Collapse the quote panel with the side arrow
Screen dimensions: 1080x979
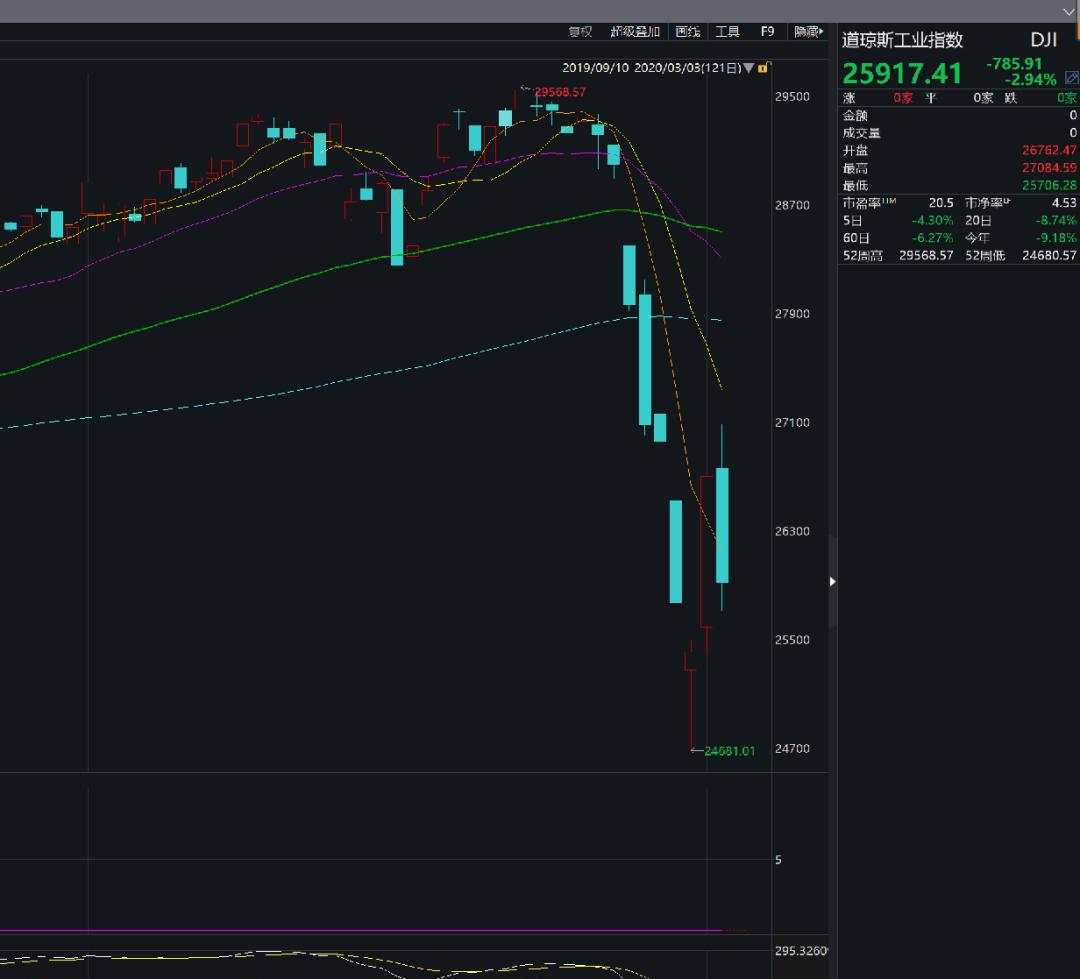tap(833, 581)
